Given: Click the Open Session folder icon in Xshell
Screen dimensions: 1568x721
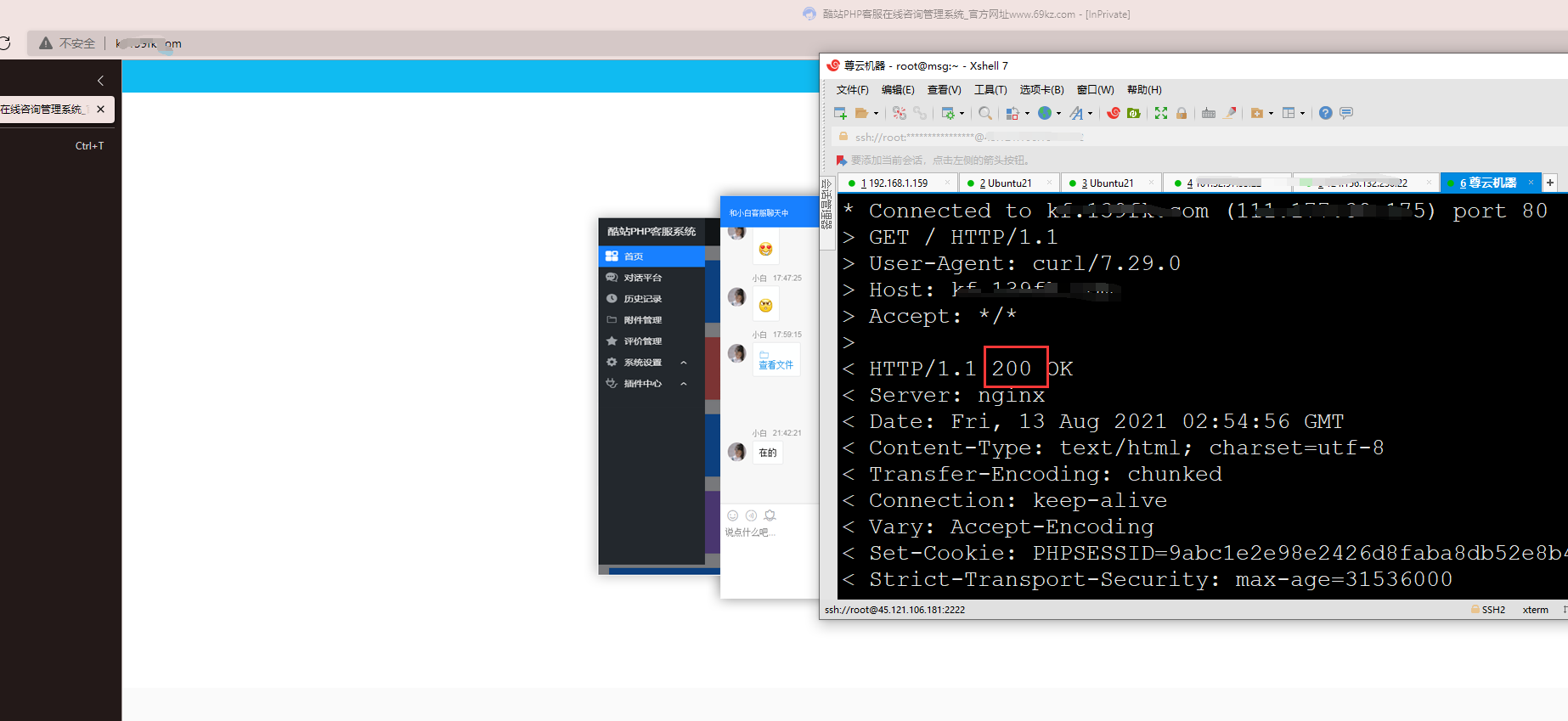Looking at the screenshot, I should 861,113.
